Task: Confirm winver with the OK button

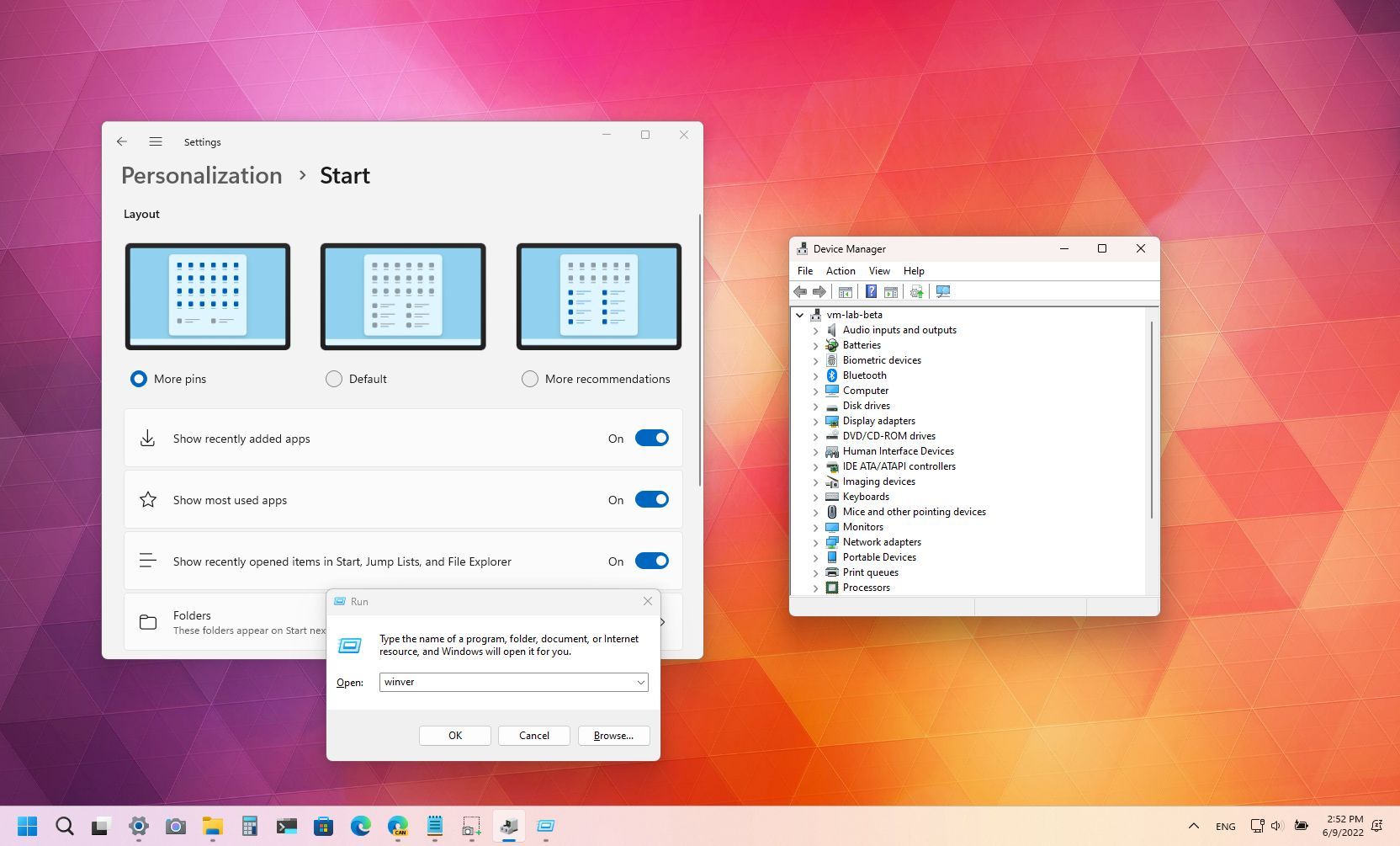Action: [x=454, y=735]
